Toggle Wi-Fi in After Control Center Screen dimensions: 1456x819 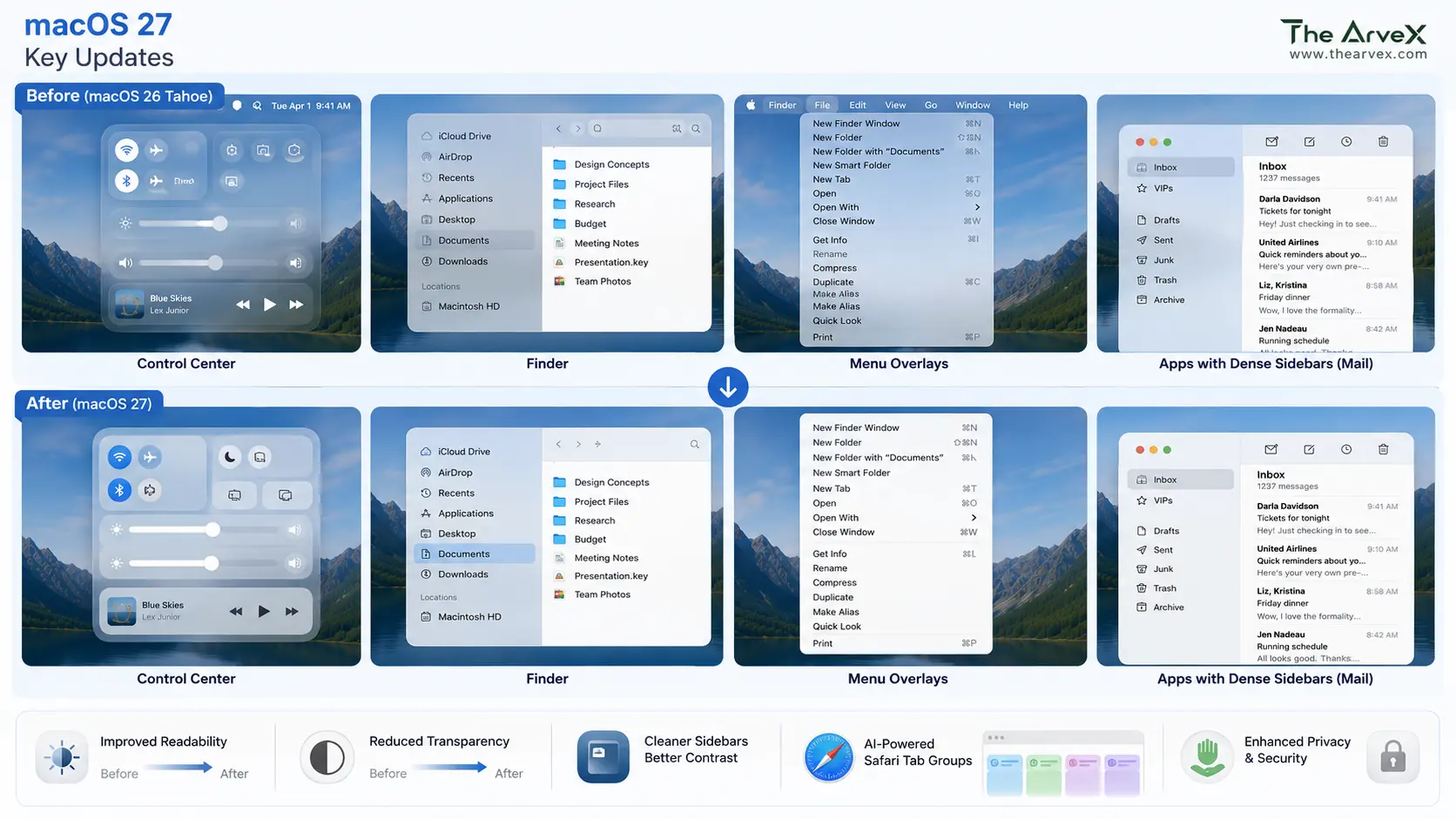[x=119, y=457]
